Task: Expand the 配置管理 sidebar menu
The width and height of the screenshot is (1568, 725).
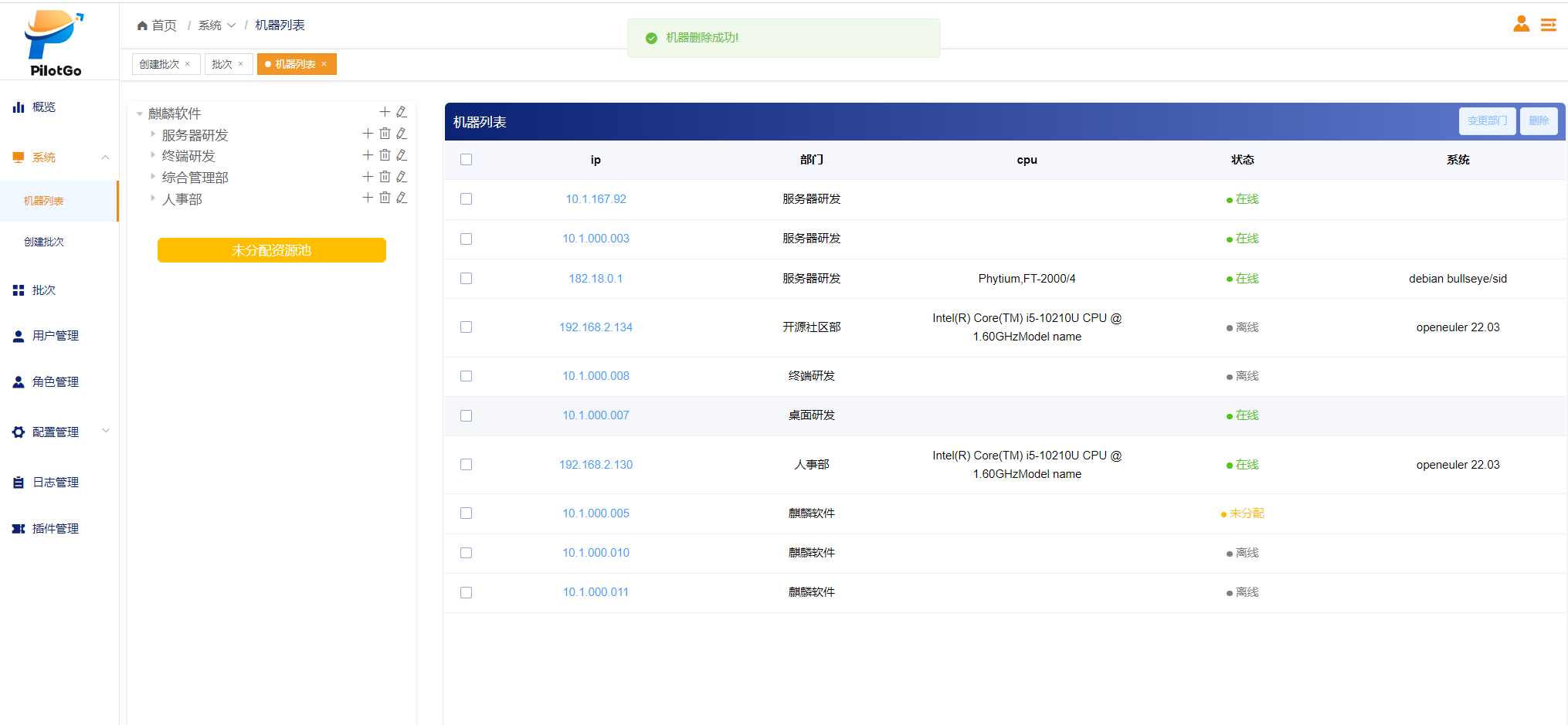Action: (x=60, y=432)
